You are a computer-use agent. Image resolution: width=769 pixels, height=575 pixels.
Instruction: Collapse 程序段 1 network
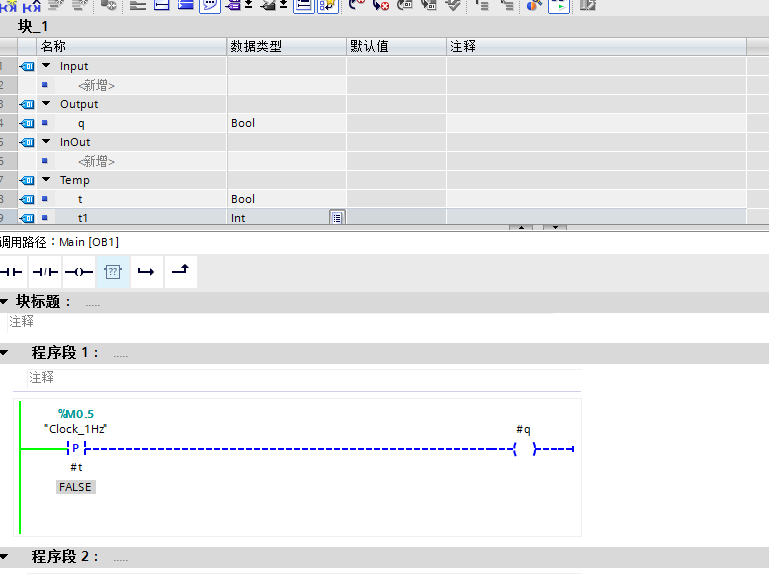[x=4, y=352]
